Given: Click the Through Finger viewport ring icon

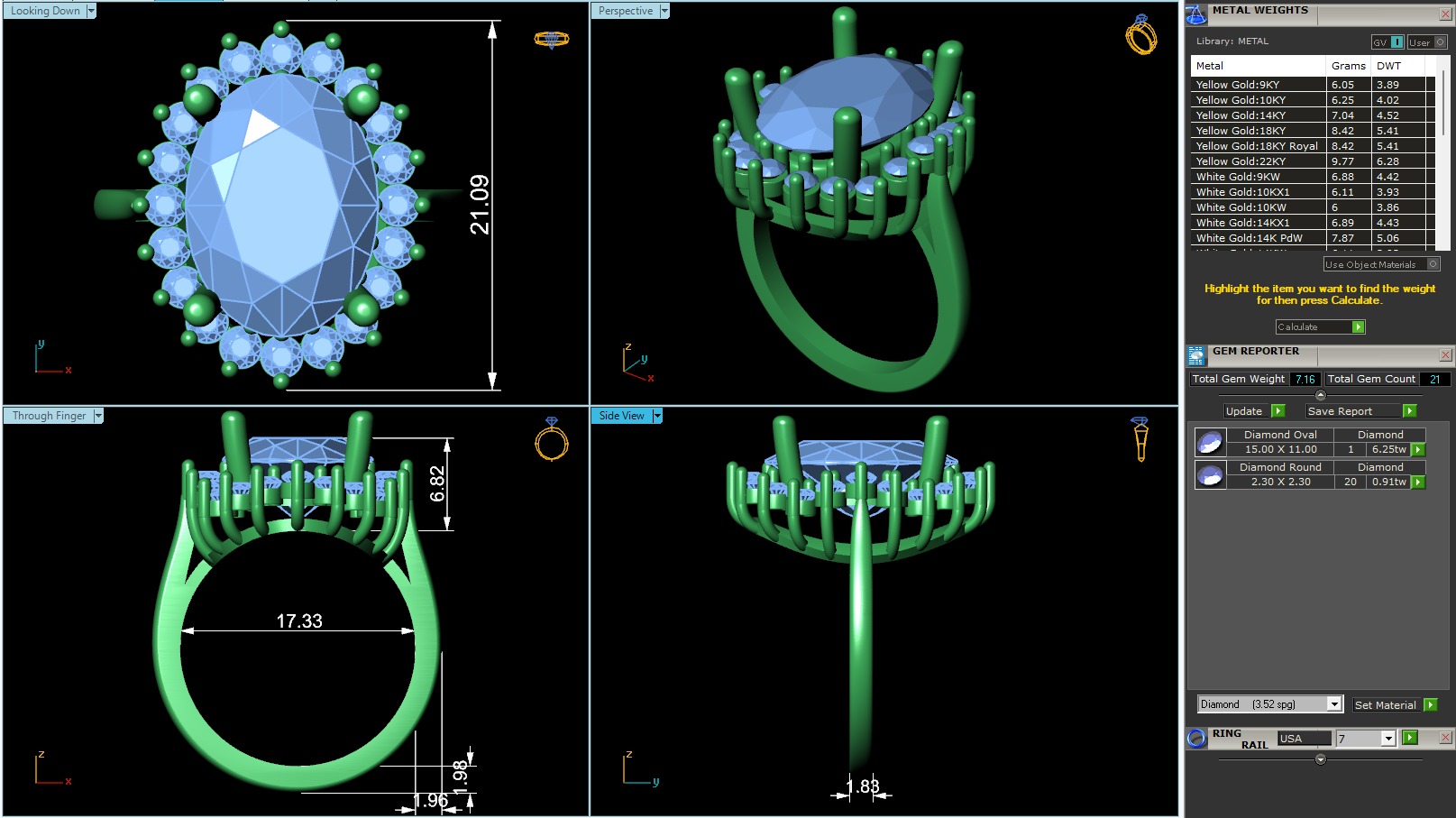Looking at the screenshot, I should click(552, 439).
